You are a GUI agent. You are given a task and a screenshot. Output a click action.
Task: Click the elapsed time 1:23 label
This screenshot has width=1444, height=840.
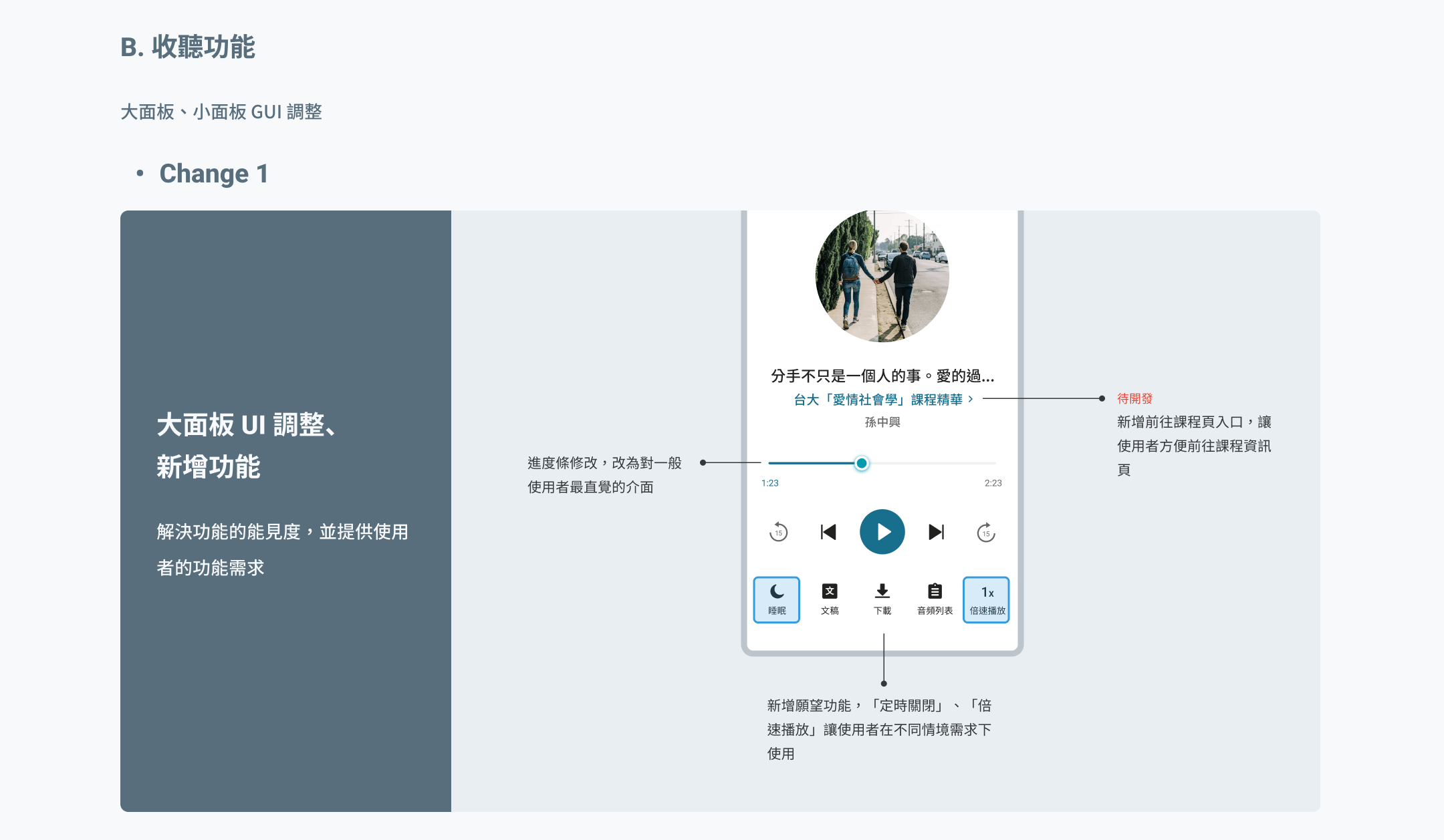coord(770,483)
